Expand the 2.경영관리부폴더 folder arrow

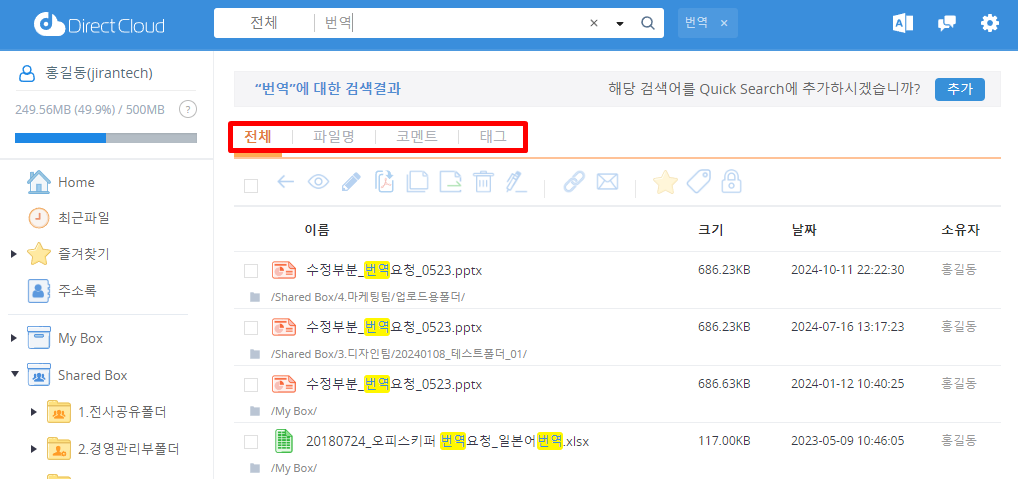pyautogui.click(x=34, y=448)
